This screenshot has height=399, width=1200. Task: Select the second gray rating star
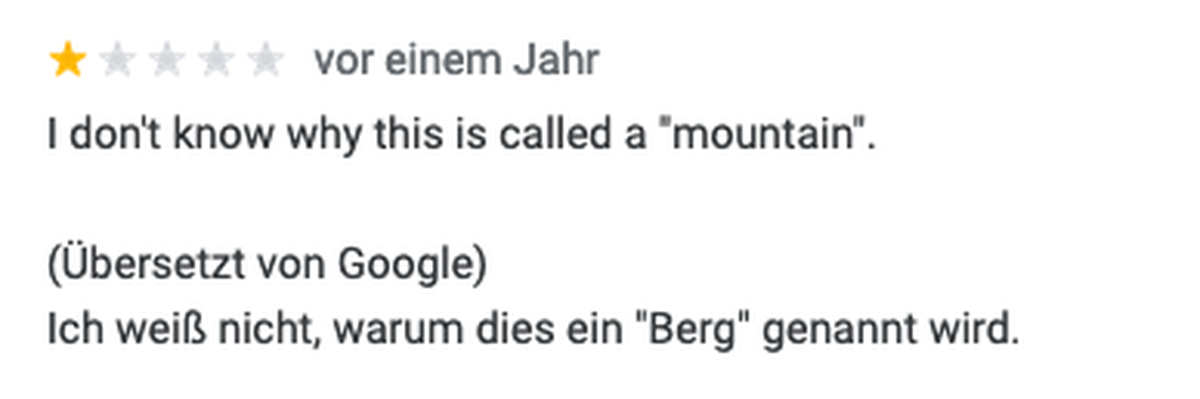point(118,62)
